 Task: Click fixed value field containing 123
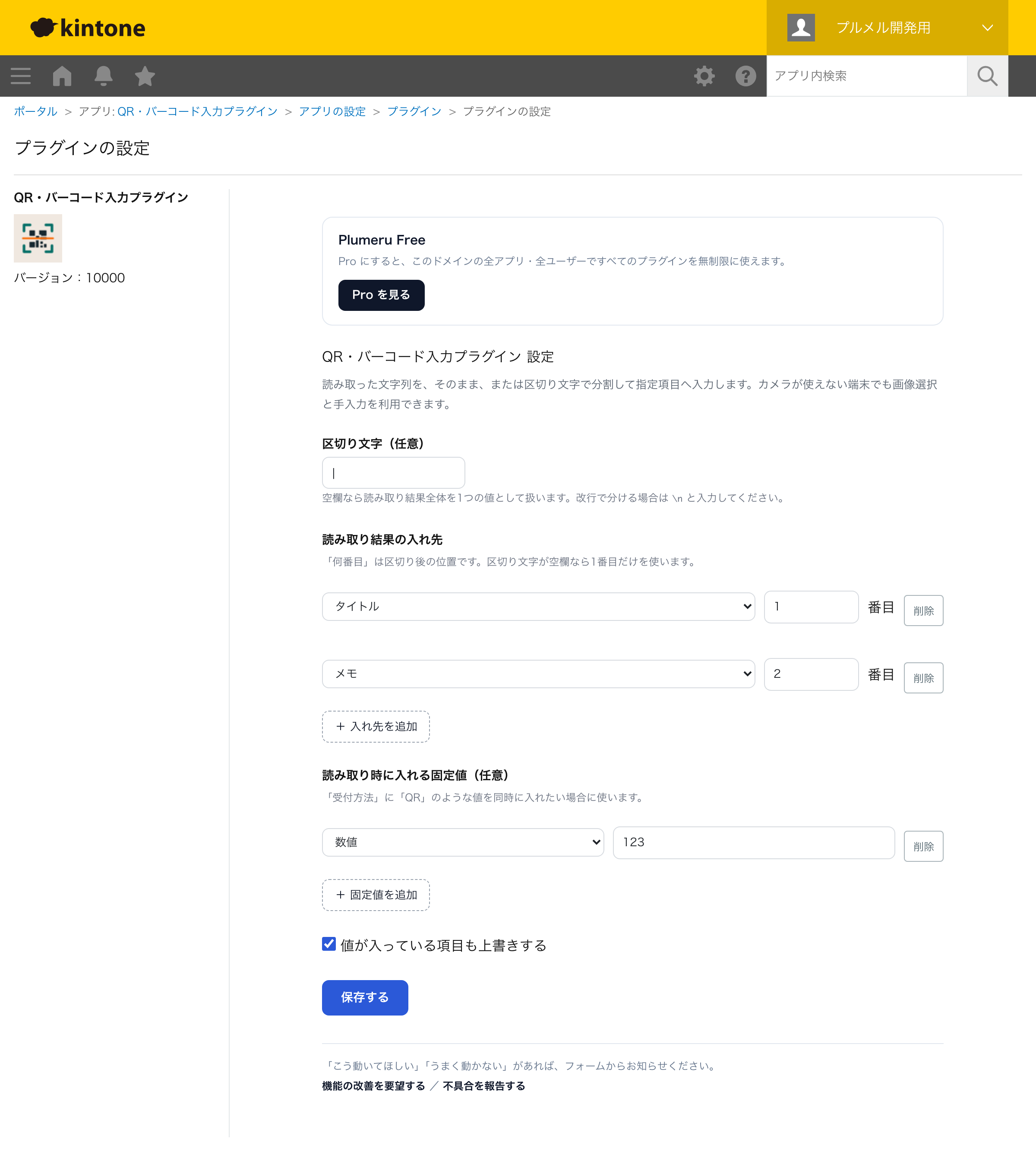tap(754, 843)
